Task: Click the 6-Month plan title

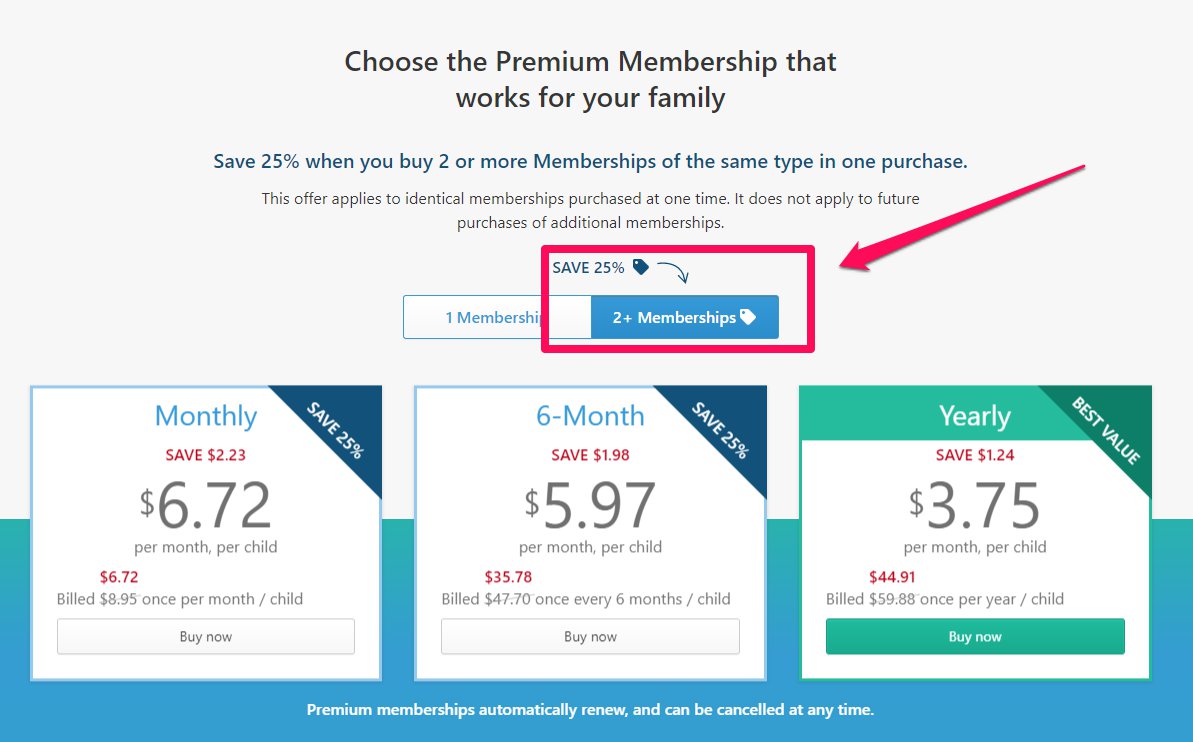Action: click(590, 416)
